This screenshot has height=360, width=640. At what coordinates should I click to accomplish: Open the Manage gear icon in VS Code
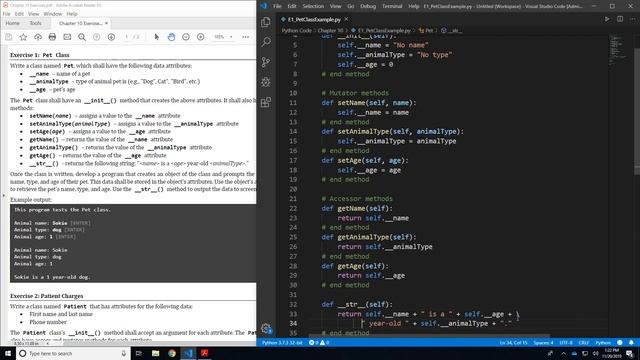click(x=266, y=329)
